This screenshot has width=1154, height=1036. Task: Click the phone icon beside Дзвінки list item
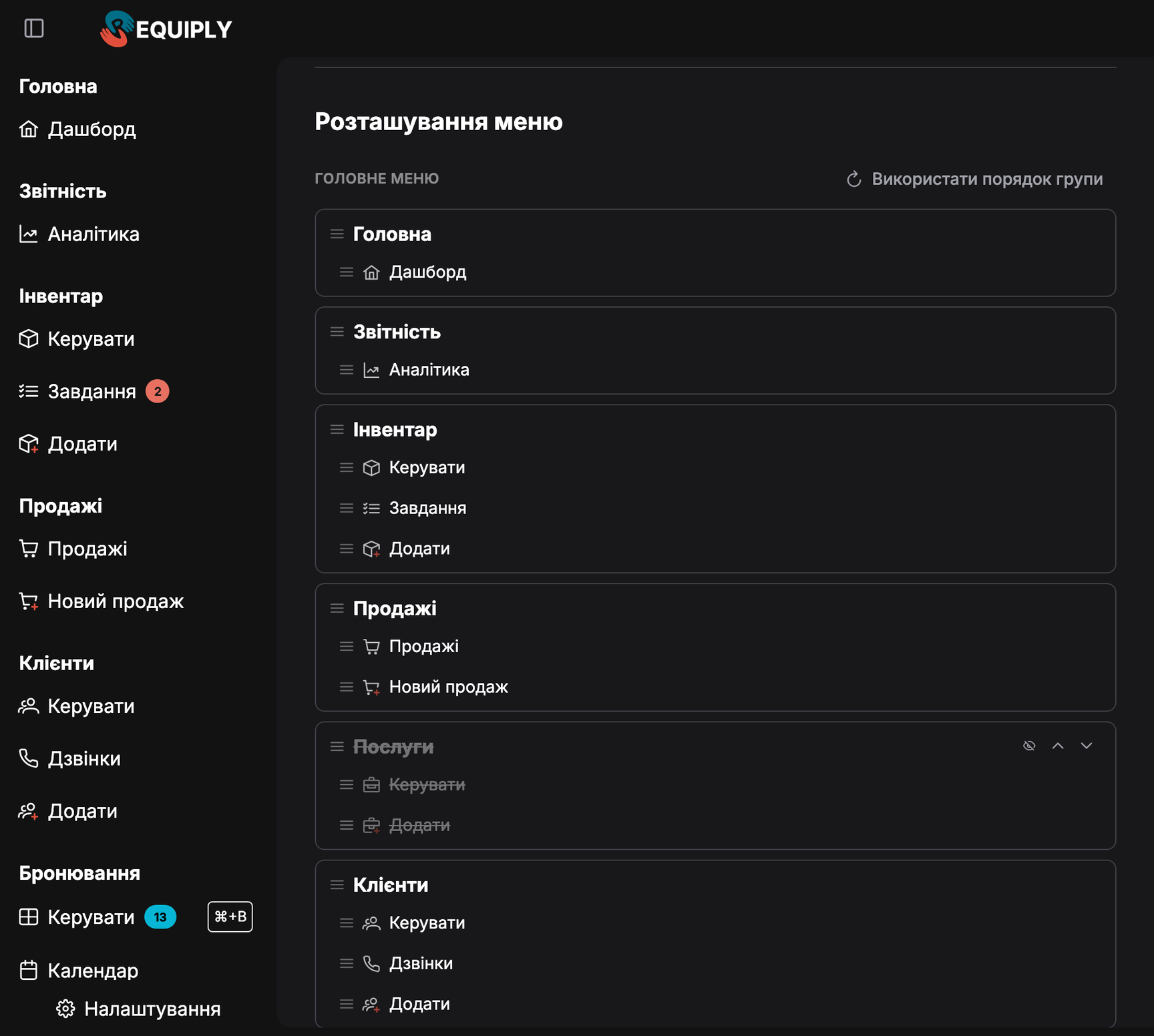tap(371, 964)
